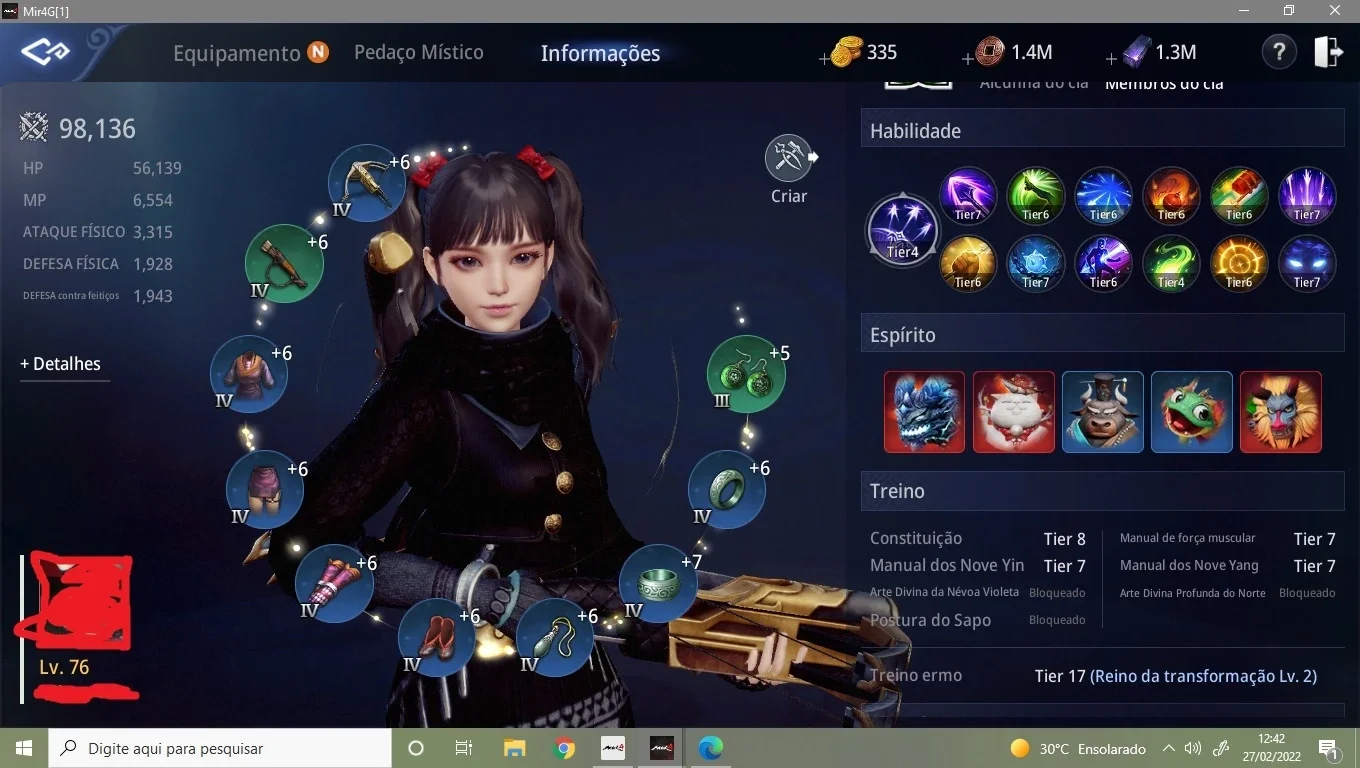Click the Manual dos Nove Yang entry
The height and width of the screenshot is (768, 1360).
tap(1228, 566)
